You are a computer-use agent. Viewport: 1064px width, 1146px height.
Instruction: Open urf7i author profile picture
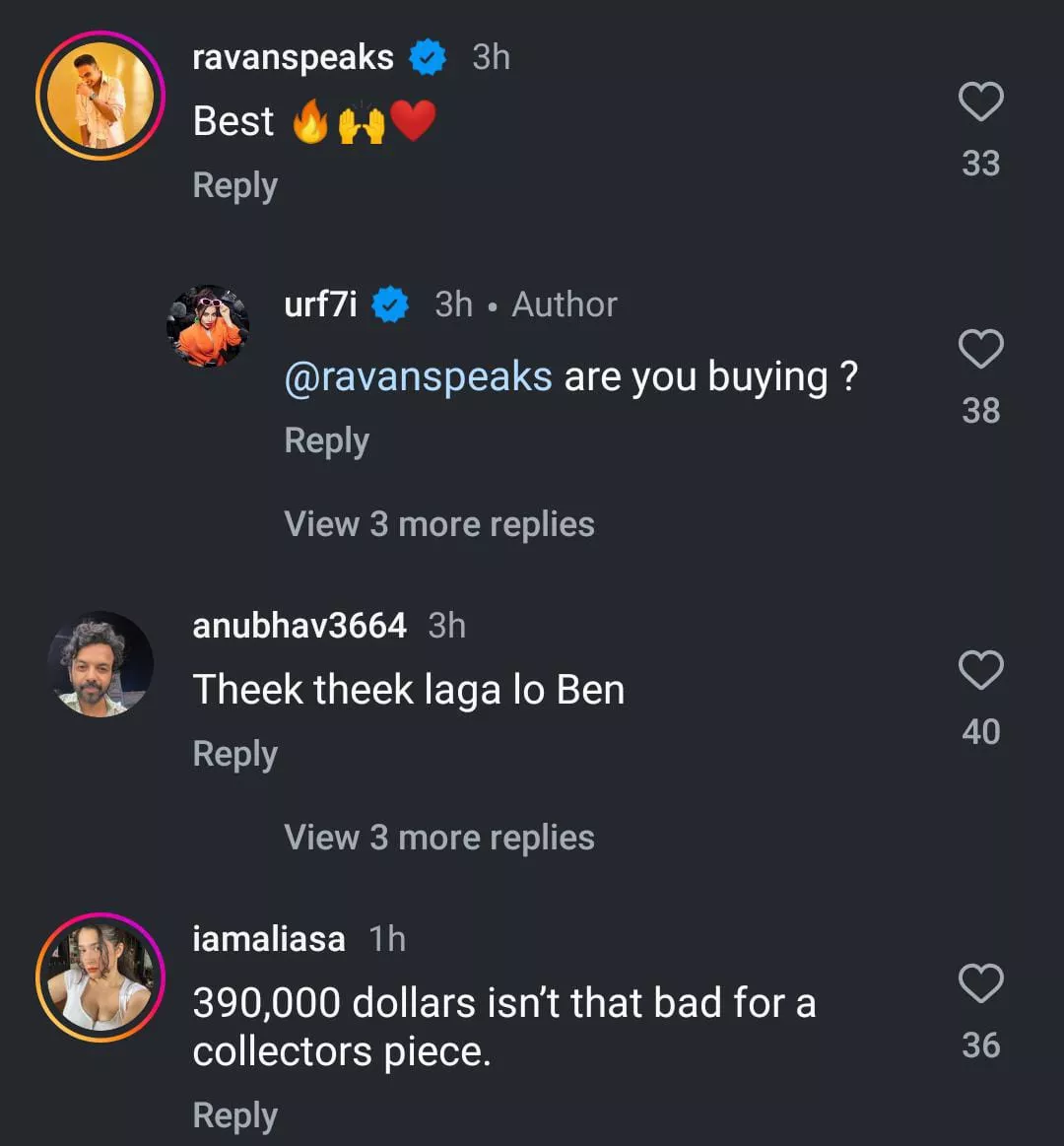coord(207,327)
